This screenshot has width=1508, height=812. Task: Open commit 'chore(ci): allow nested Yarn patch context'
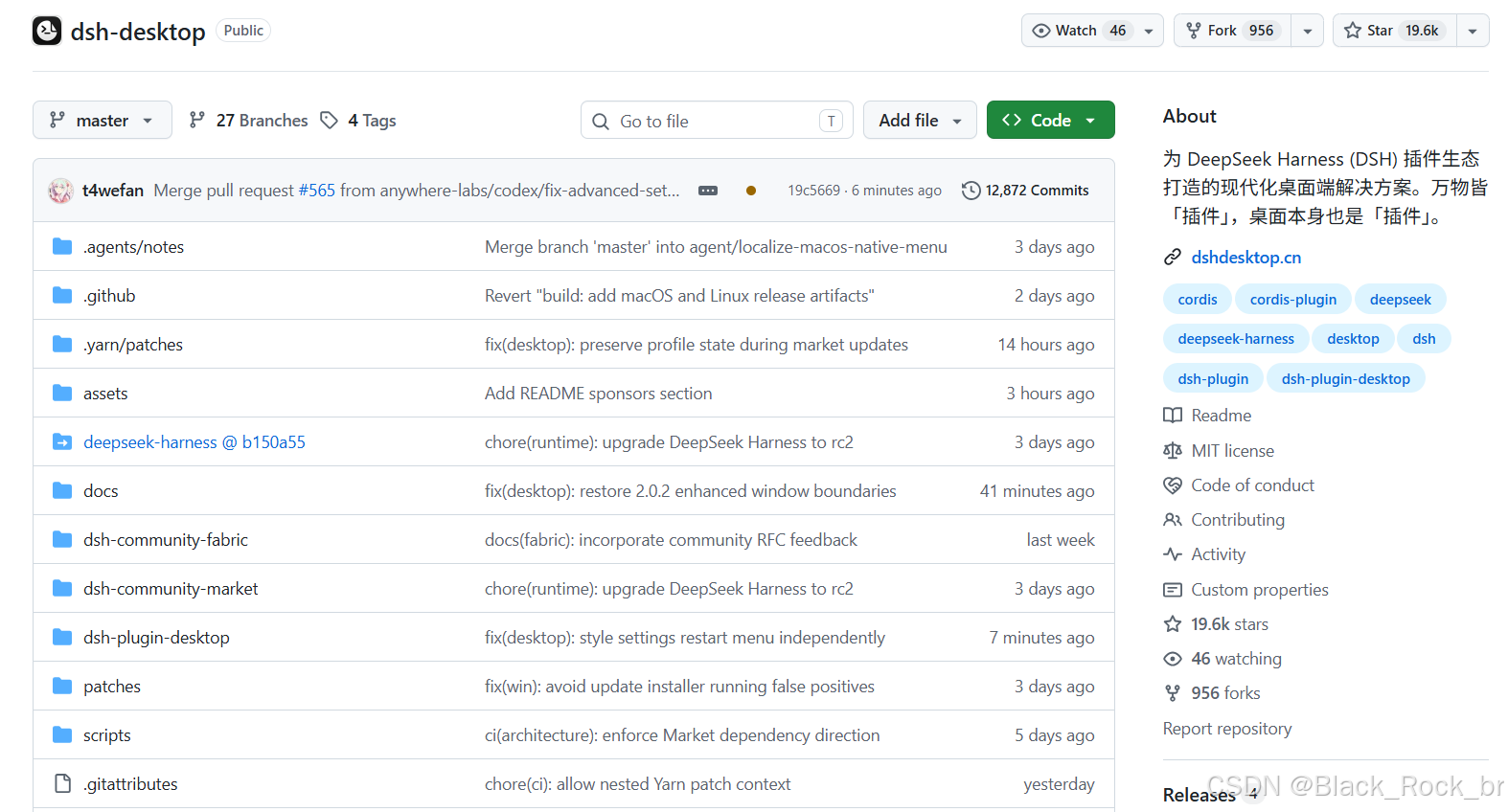(x=638, y=784)
